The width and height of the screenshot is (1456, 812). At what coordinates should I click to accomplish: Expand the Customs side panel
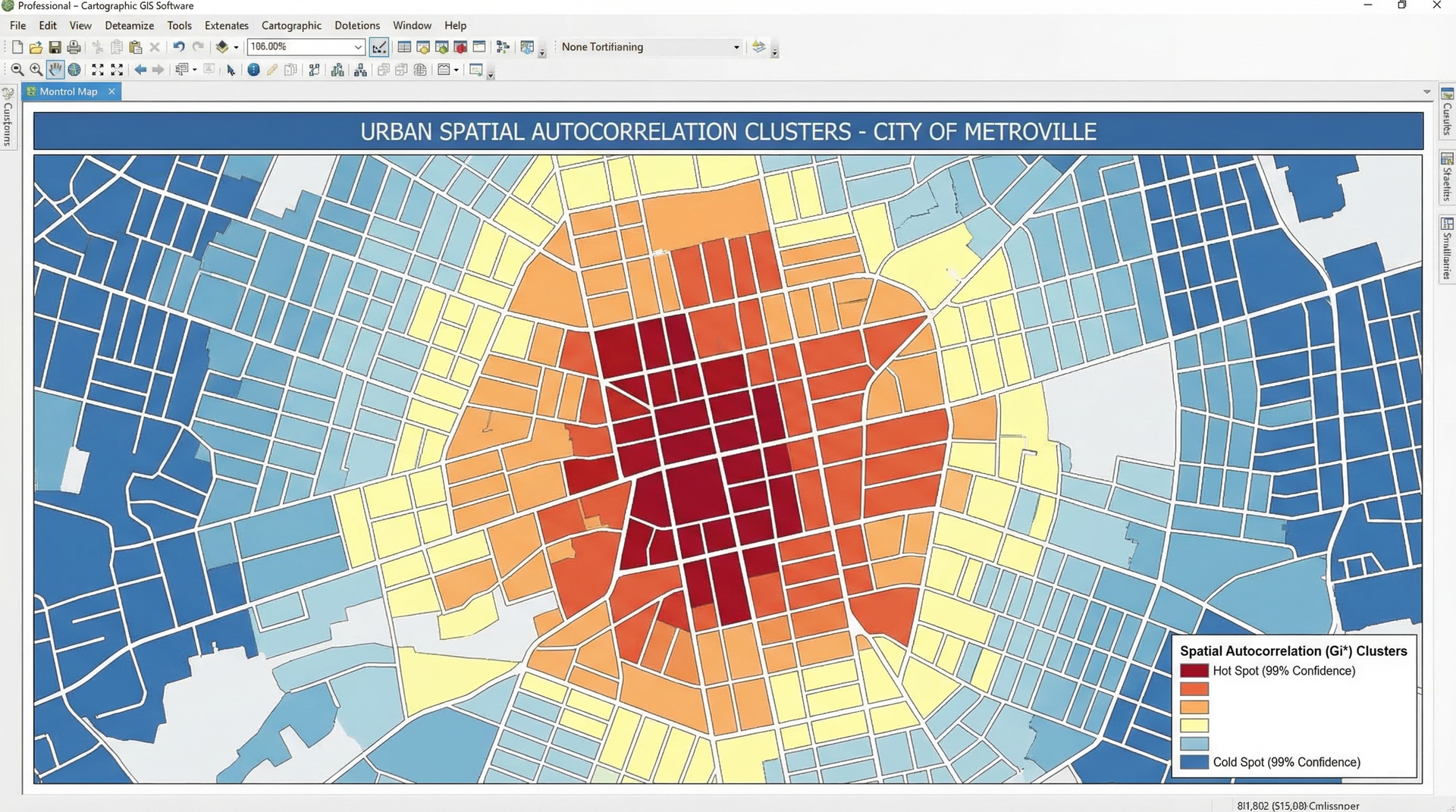click(x=8, y=118)
